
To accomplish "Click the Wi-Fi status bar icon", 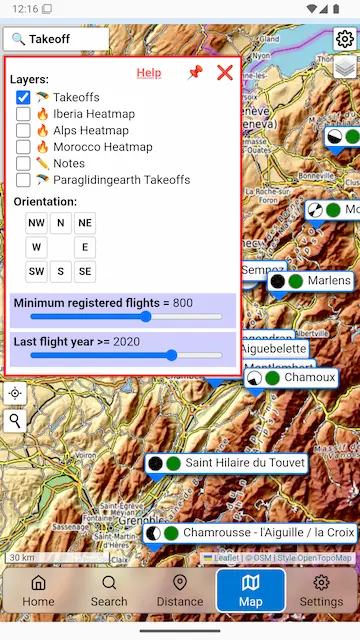I will click(312, 9).
